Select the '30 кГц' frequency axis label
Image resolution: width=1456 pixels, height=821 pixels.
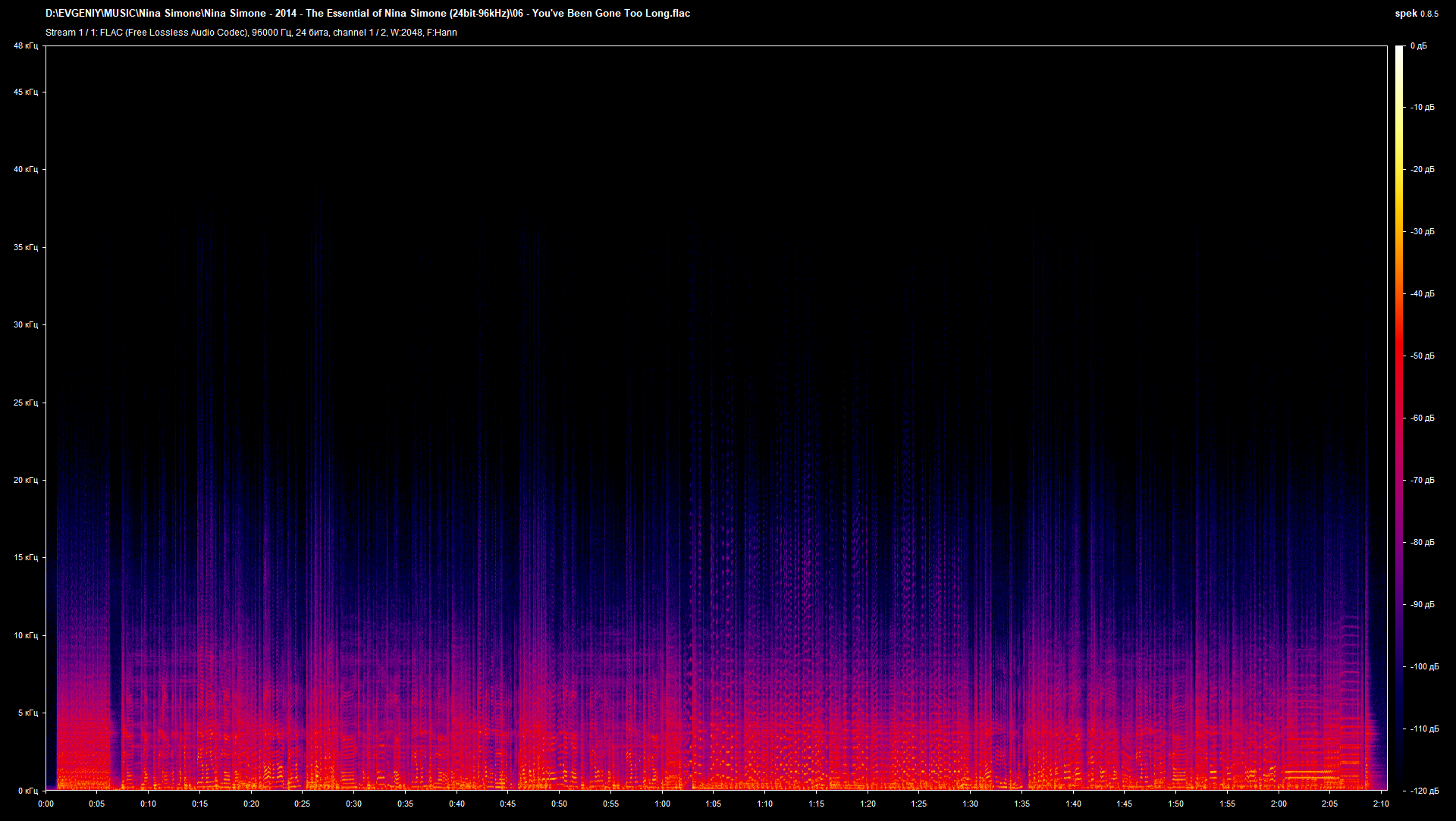click(25, 324)
